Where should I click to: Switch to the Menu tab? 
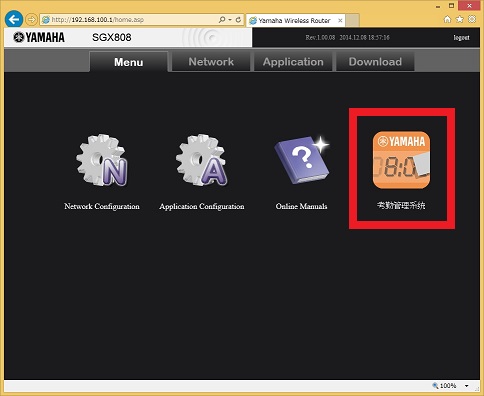(x=129, y=62)
